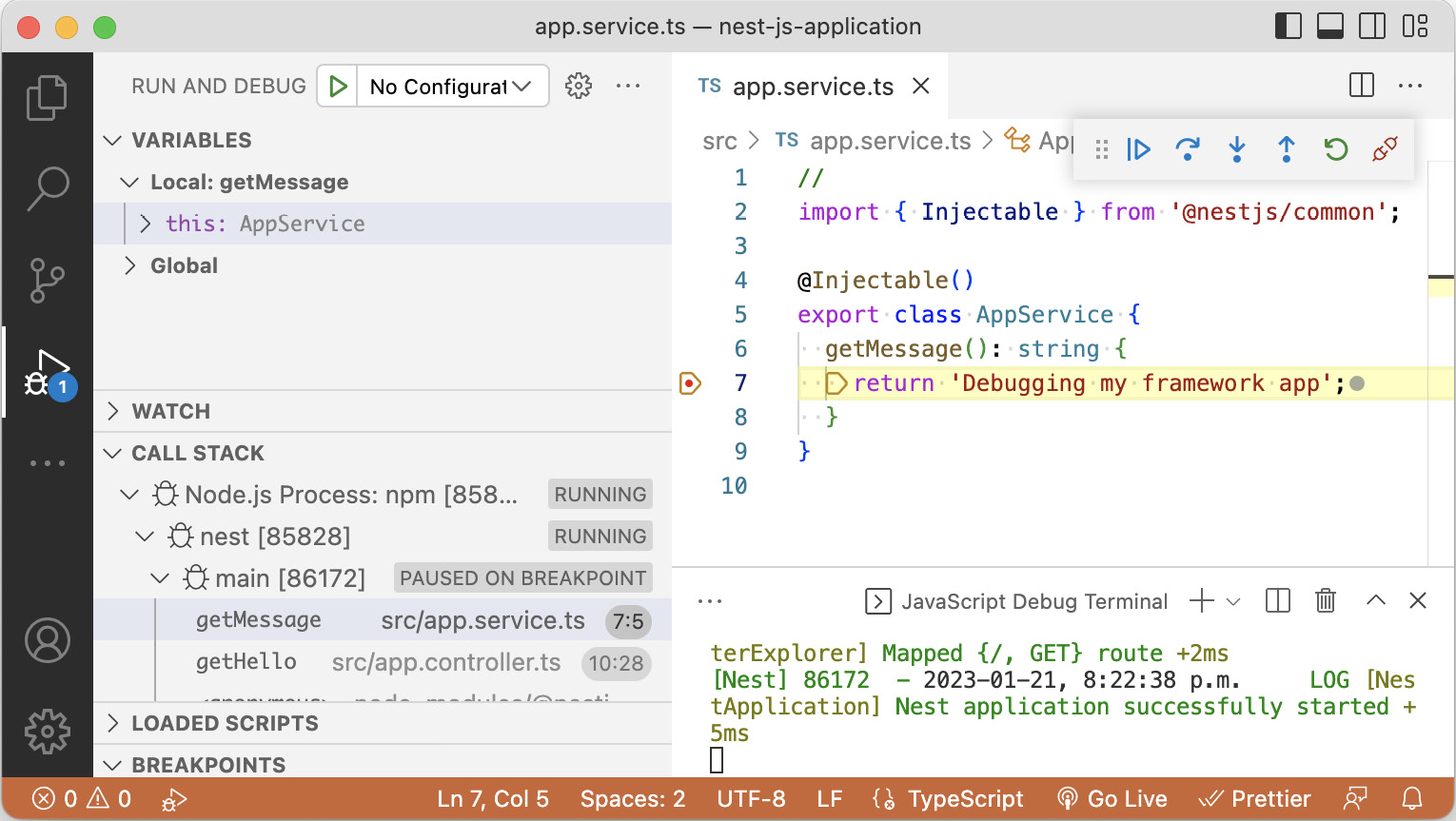Click the Explorer icon in activity bar
This screenshot has height=821, width=1456.
click(x=47, y=96)
